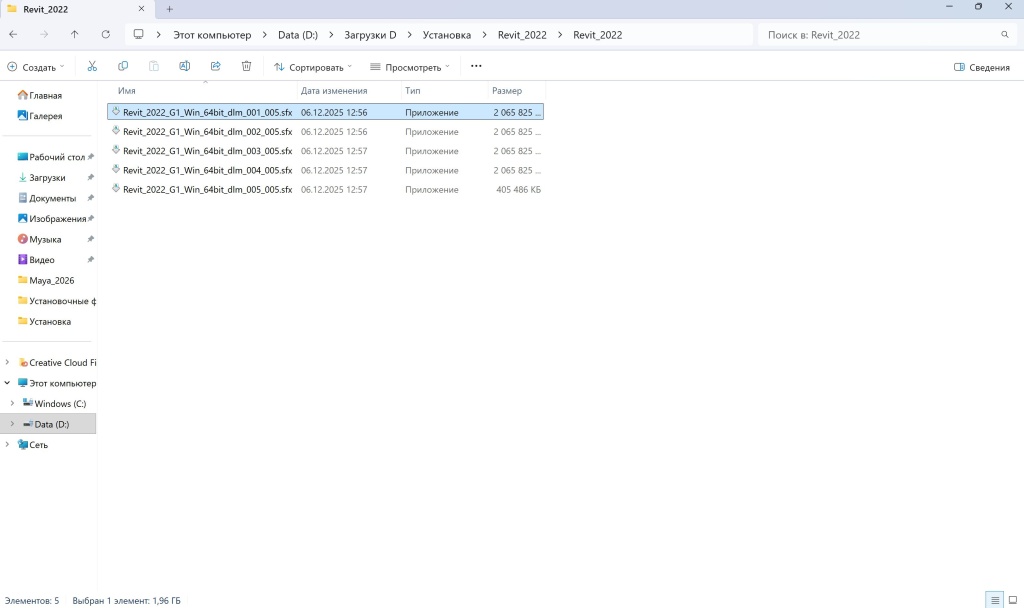Click the computer icon in address bar
The width and height of the screenshot is (1024, 608).
[138, 35]
